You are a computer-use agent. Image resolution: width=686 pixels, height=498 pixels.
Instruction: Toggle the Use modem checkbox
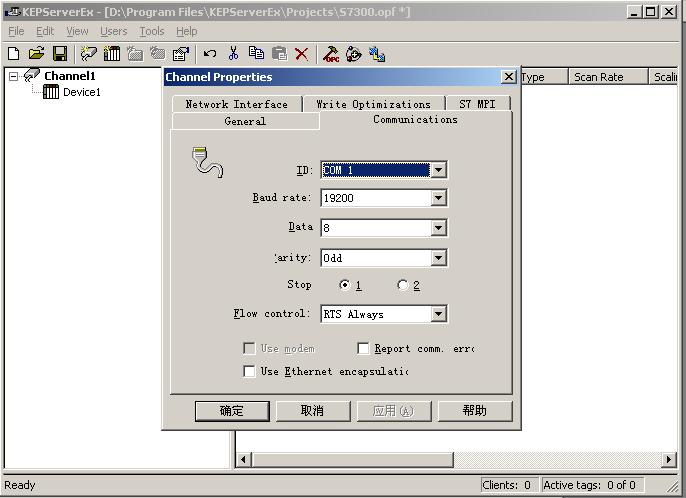(x=249, y=348)
